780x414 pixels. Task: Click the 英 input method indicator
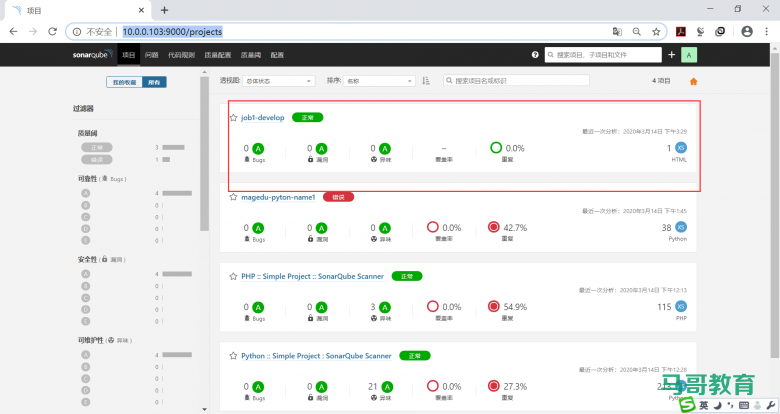pyautogui.click(x=703, y=405)
